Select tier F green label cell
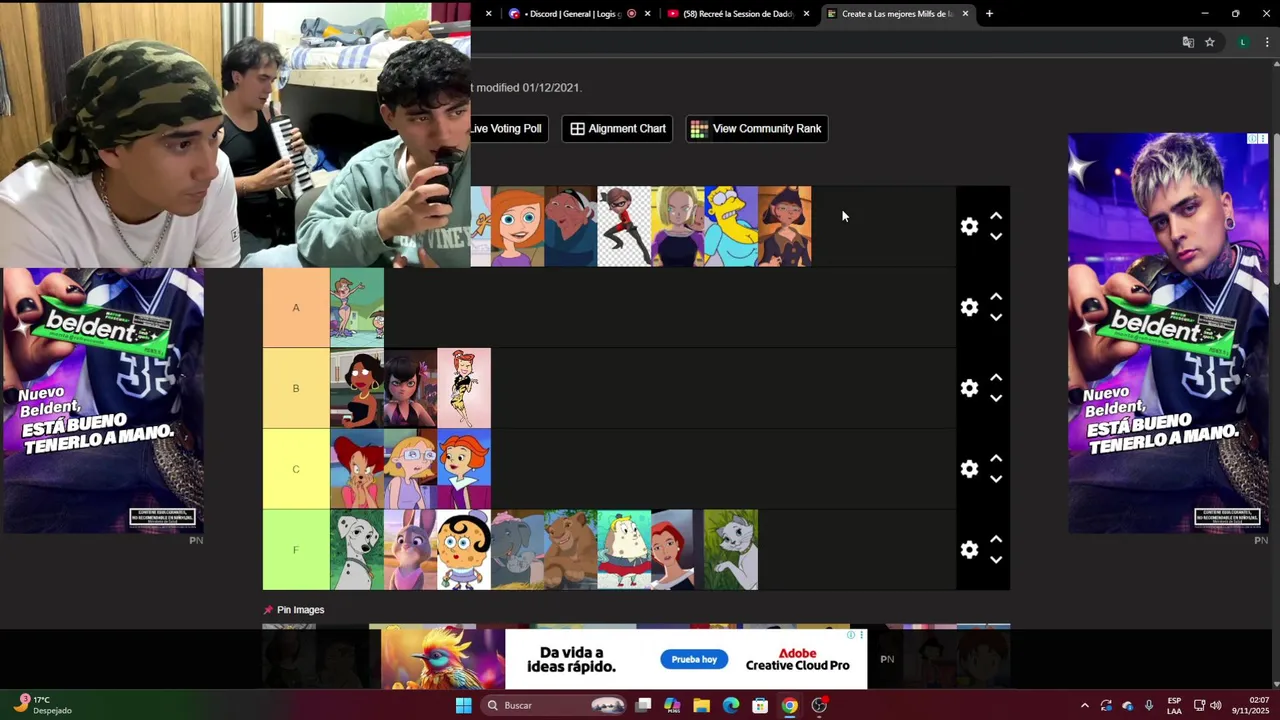This screenshot has height=720, width=1280. point(296,550)
